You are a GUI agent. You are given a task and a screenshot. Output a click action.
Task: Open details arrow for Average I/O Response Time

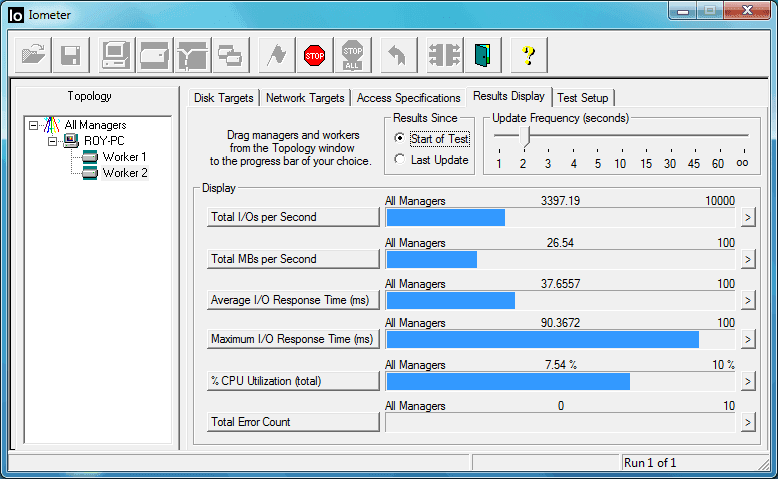(748, 300)
